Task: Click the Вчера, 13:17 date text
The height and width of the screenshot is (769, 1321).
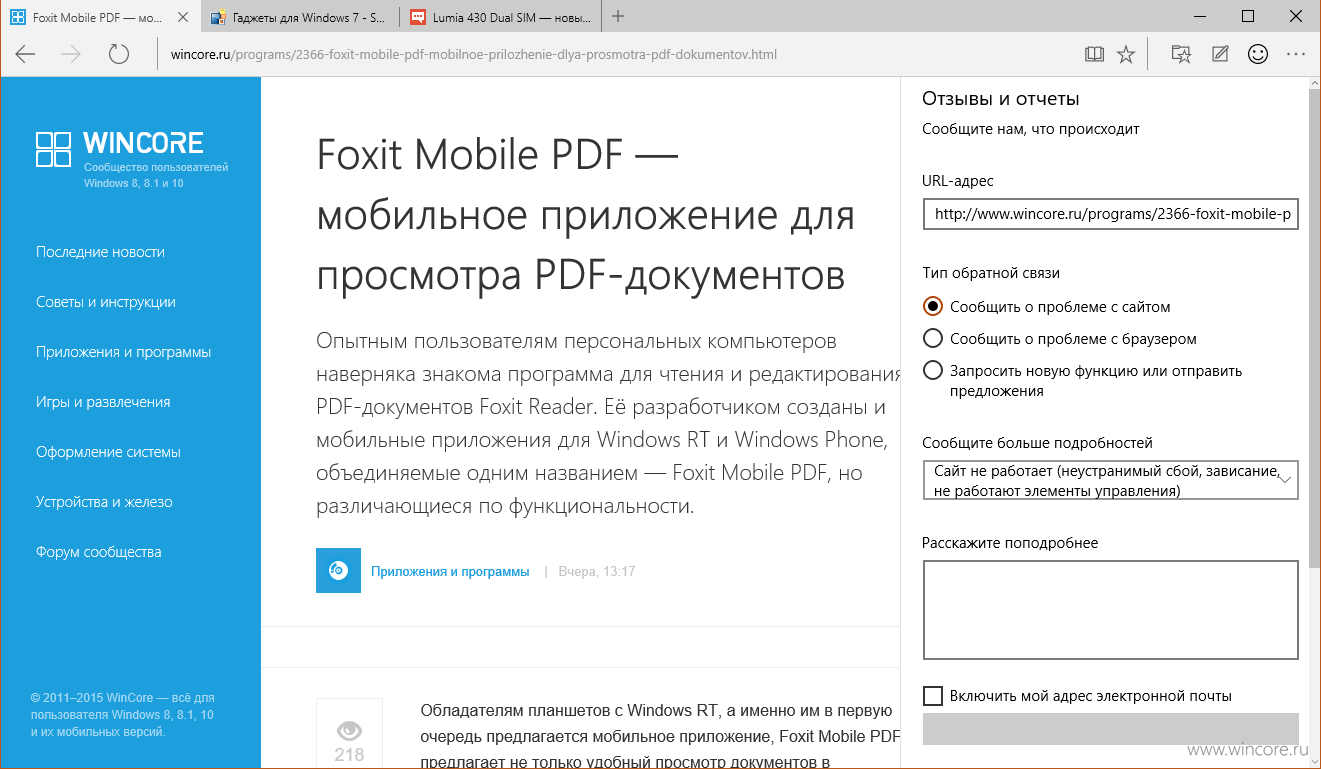Action: (x=597, y=572)
